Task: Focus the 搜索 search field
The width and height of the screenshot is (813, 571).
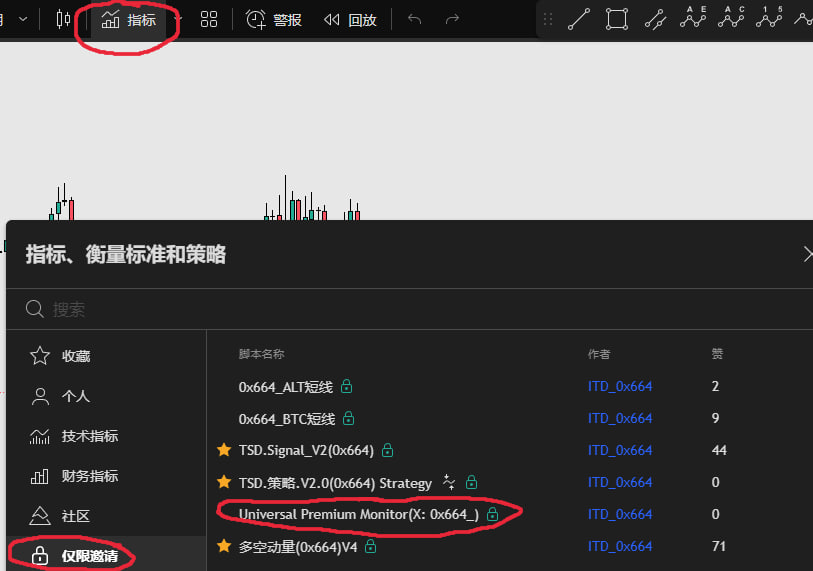Action: [410, 309]
